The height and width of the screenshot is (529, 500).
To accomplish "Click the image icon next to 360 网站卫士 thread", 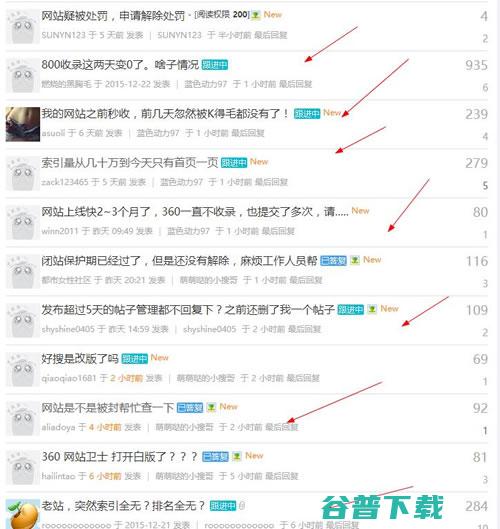I will [x=237, y=456].
